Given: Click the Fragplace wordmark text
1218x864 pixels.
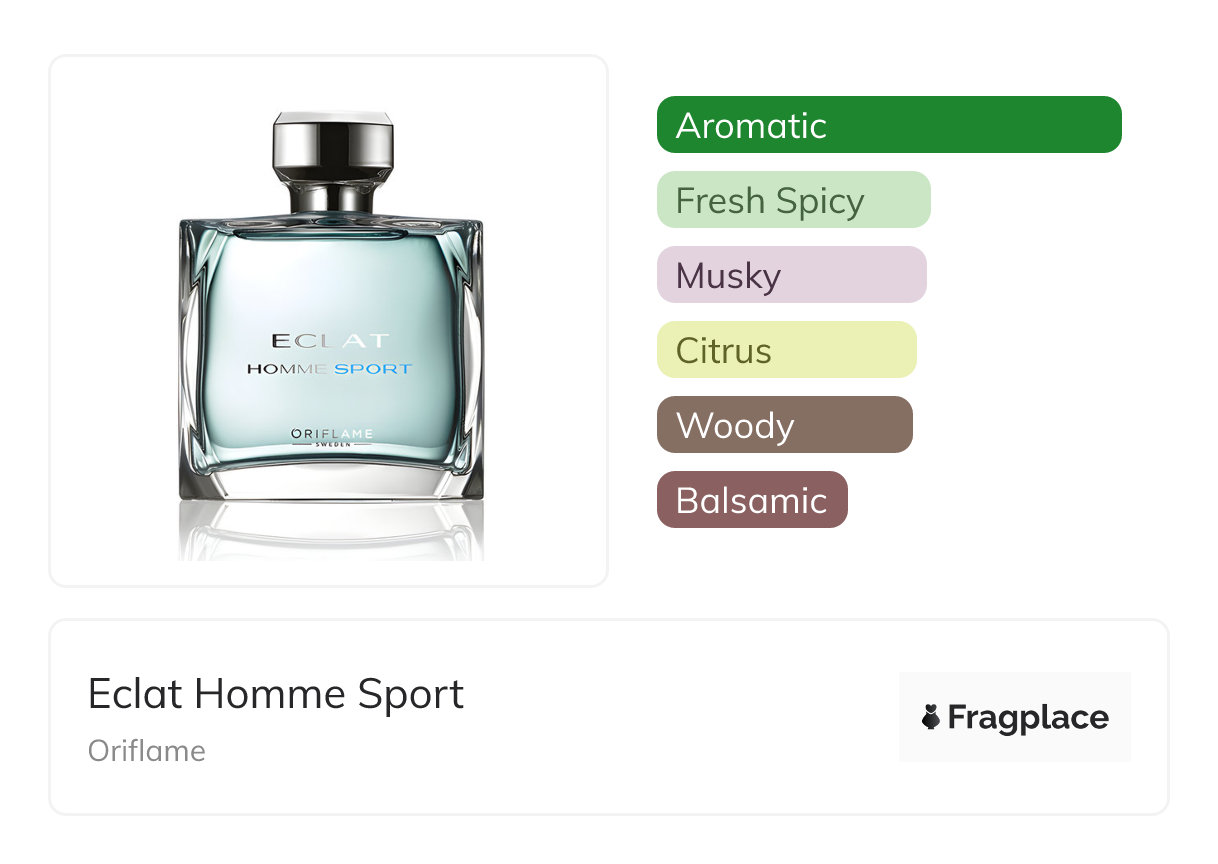Looking at the screenshot, I should (1028, 718).
